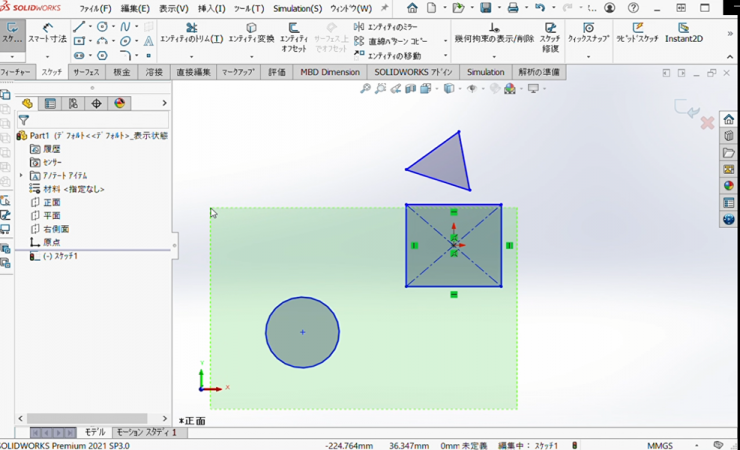Open エンティティのトリム dropdown arrow
The height and width of the screenshot is (450, 740).
[191, 57]
